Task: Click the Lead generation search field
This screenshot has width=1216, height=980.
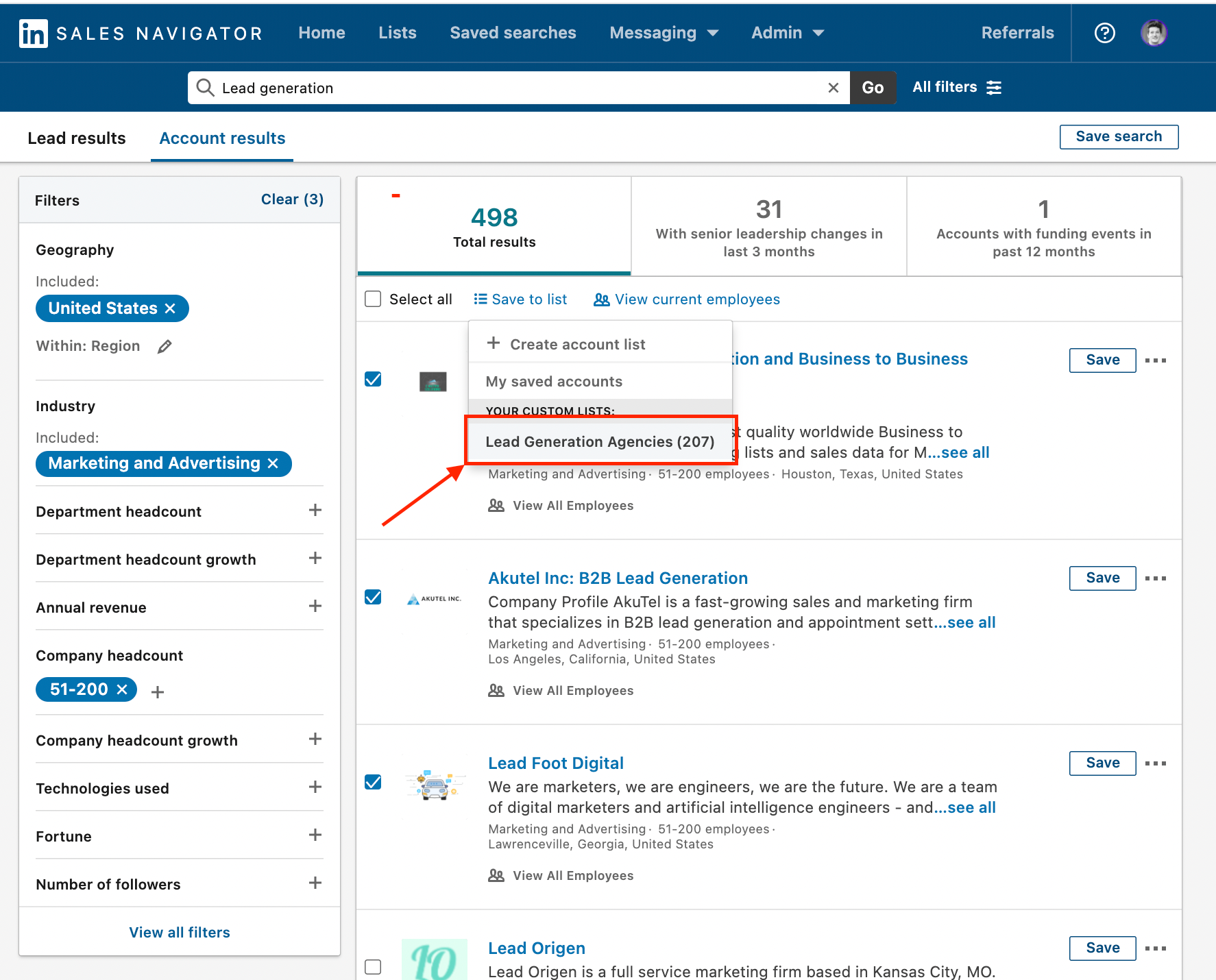Action: (x=519, y=88)
